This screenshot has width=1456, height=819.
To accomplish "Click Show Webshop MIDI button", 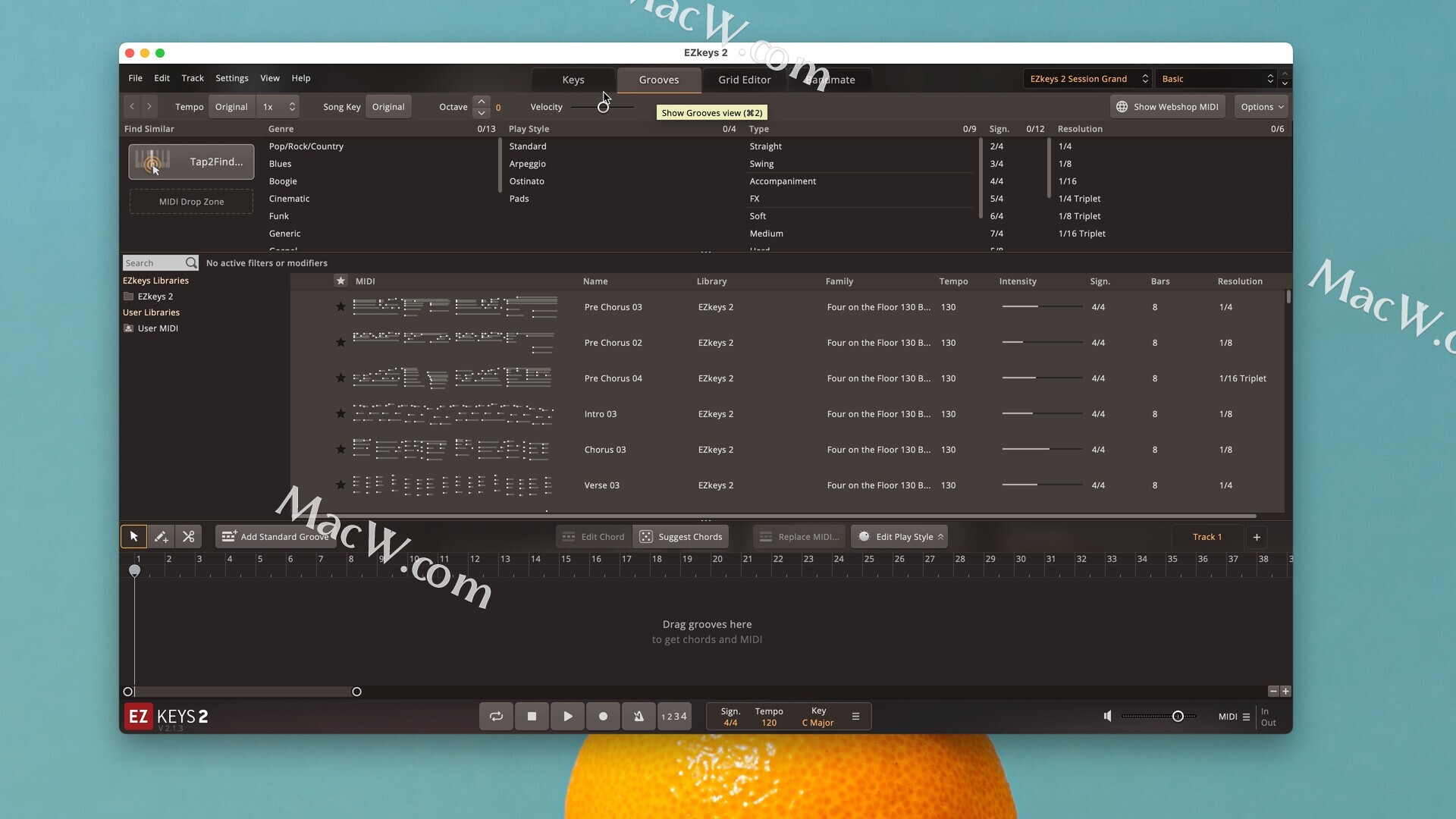I will (1168, 107).
